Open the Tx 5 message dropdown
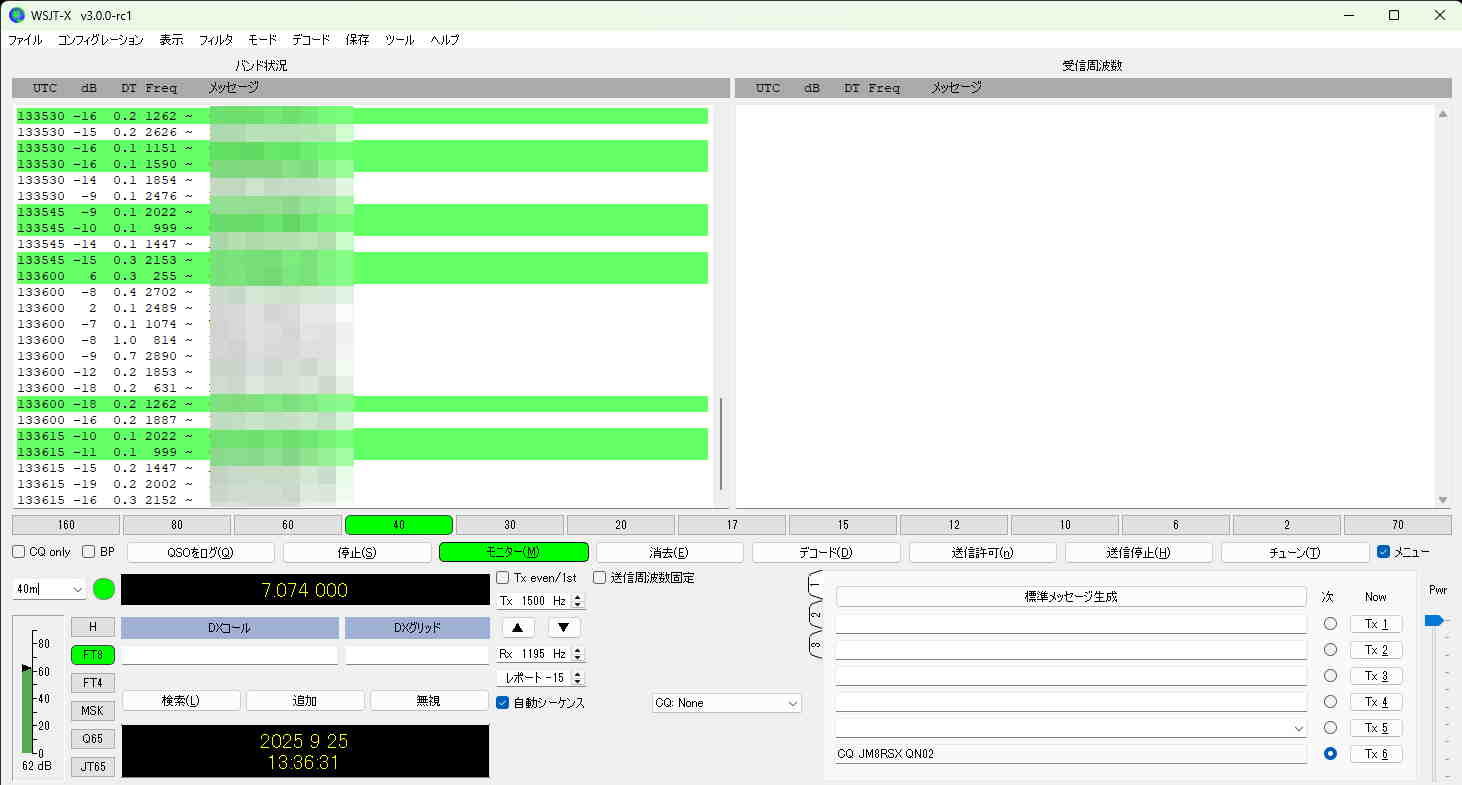1462x785 pixels. tap(1298, 728)
